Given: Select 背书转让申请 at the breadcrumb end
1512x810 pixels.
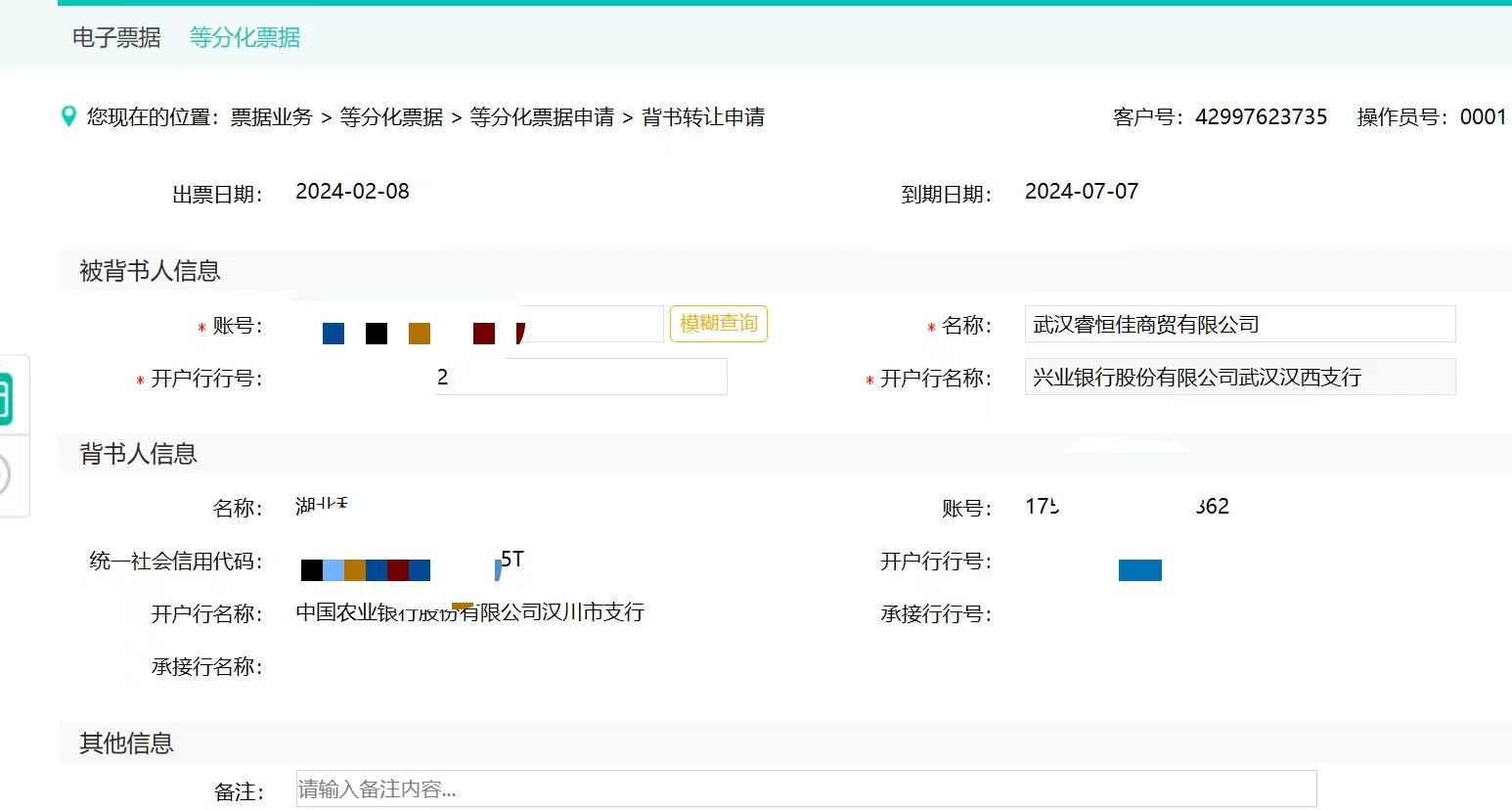Looking at the screenshot, I should (703, 117).
